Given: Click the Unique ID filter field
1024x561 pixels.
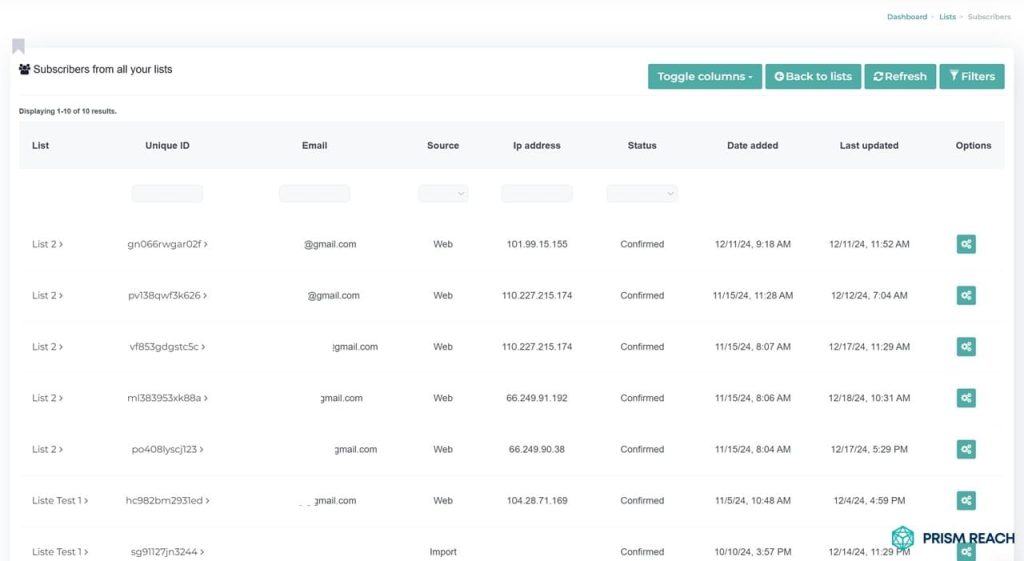Looking at the screenshot, I should (x=167, y=194).
